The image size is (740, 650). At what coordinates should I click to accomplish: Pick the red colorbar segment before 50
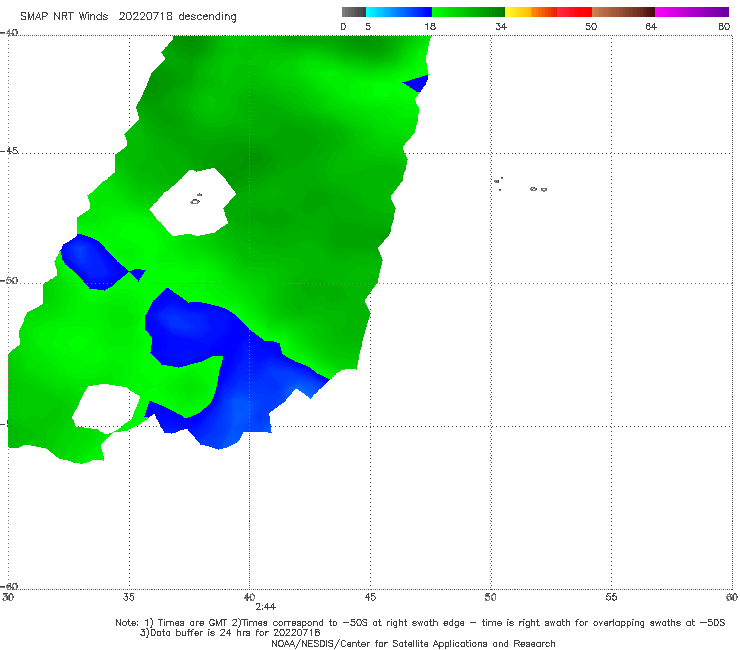[574, 12]
